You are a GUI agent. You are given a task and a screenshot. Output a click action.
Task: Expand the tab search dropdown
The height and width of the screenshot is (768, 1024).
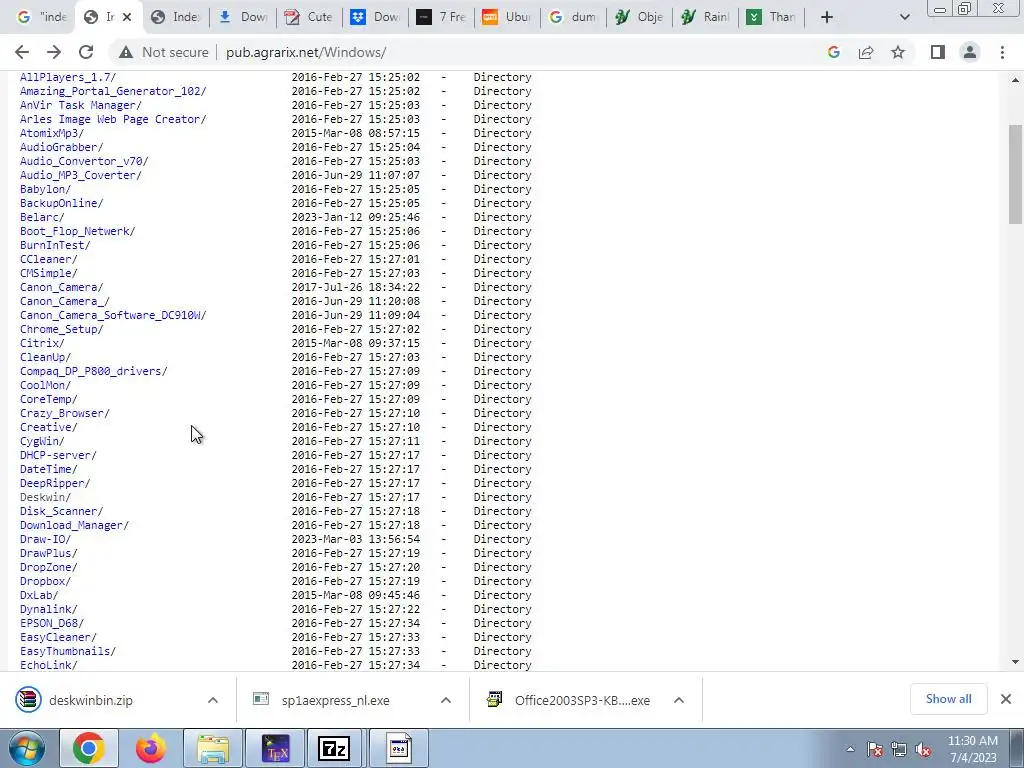tap(904, 17)
